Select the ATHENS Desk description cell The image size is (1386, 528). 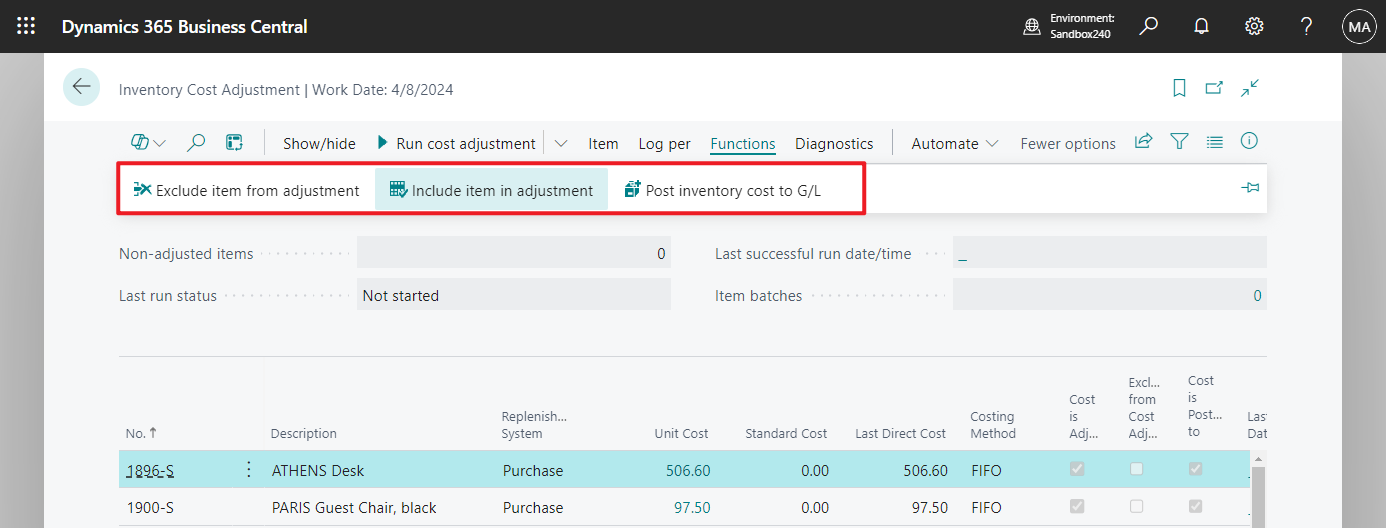(318, 470)
